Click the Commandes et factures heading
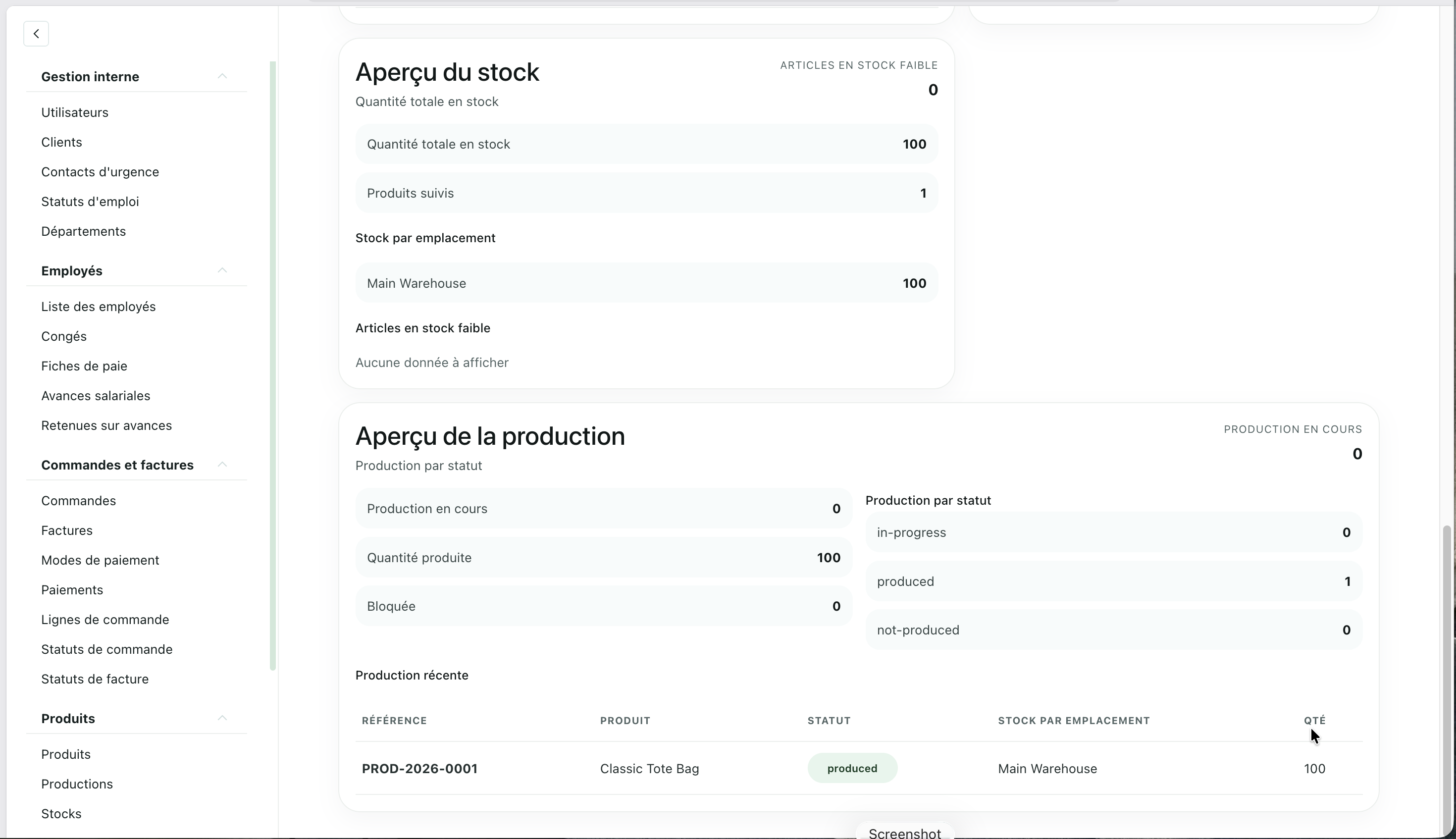Viewport: 1456px width, 839px height. click(x=117, y=465)
